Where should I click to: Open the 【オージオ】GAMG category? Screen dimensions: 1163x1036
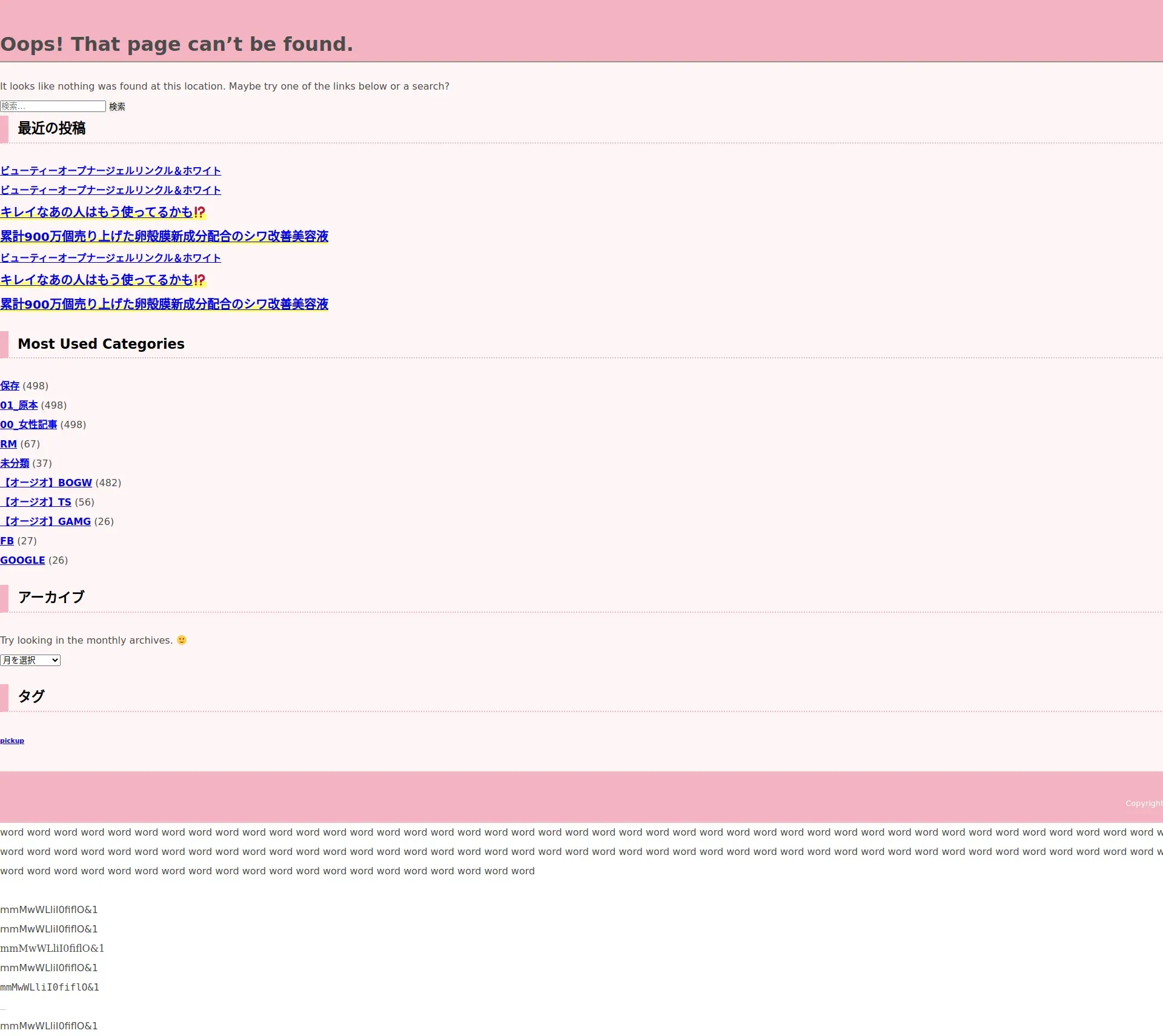point(46,521)
